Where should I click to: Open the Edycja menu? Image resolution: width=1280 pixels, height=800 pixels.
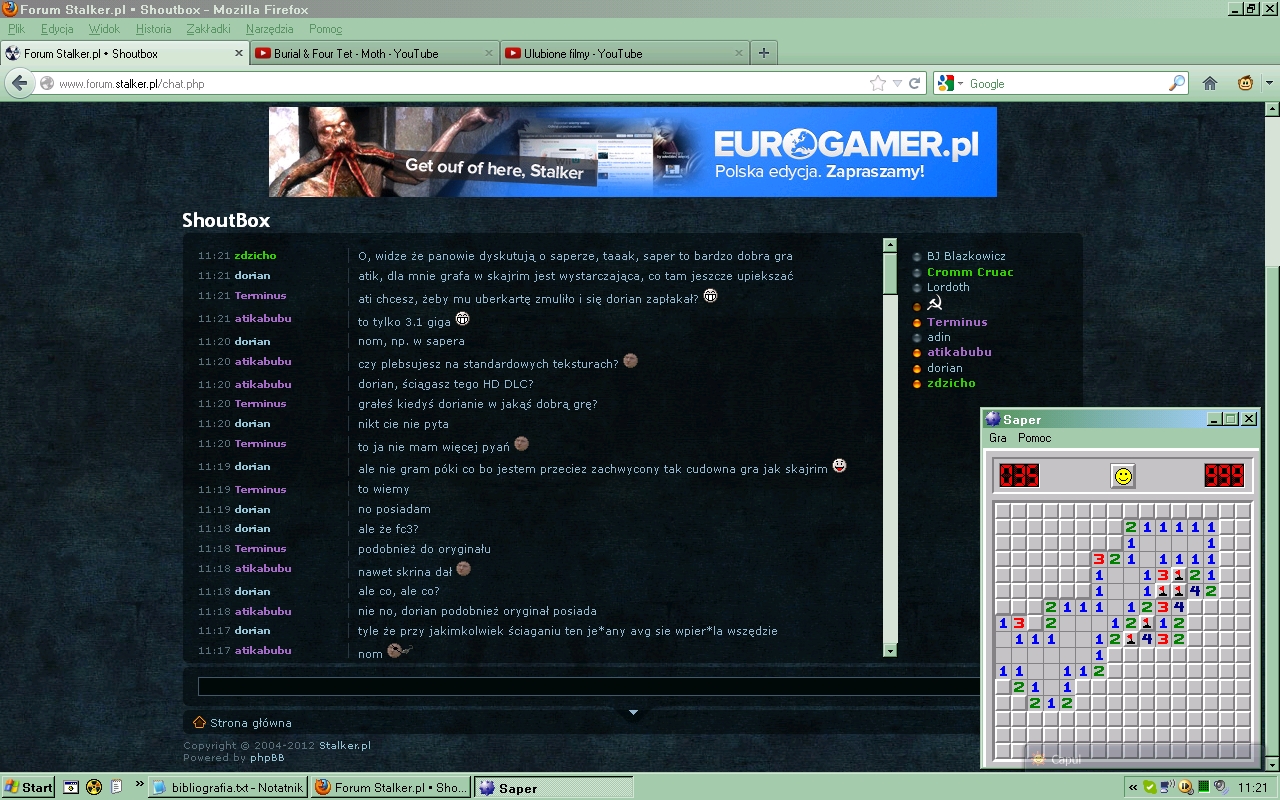pyautogui.click(x=57, y=29)
